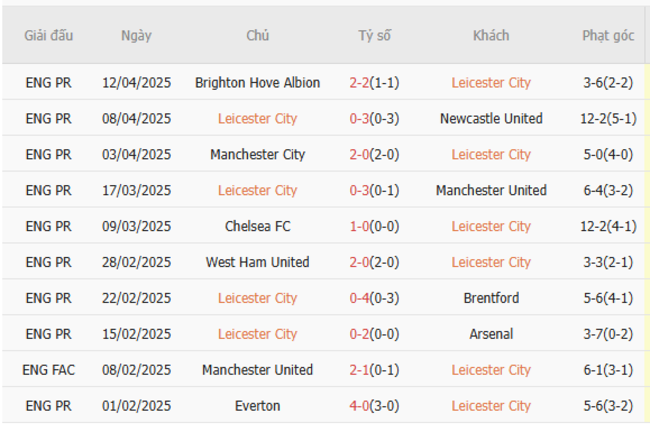Open the Newcastle United team link
Viewport: 650px width, 432px height.
pyautogui.click(x=491, y=119)
